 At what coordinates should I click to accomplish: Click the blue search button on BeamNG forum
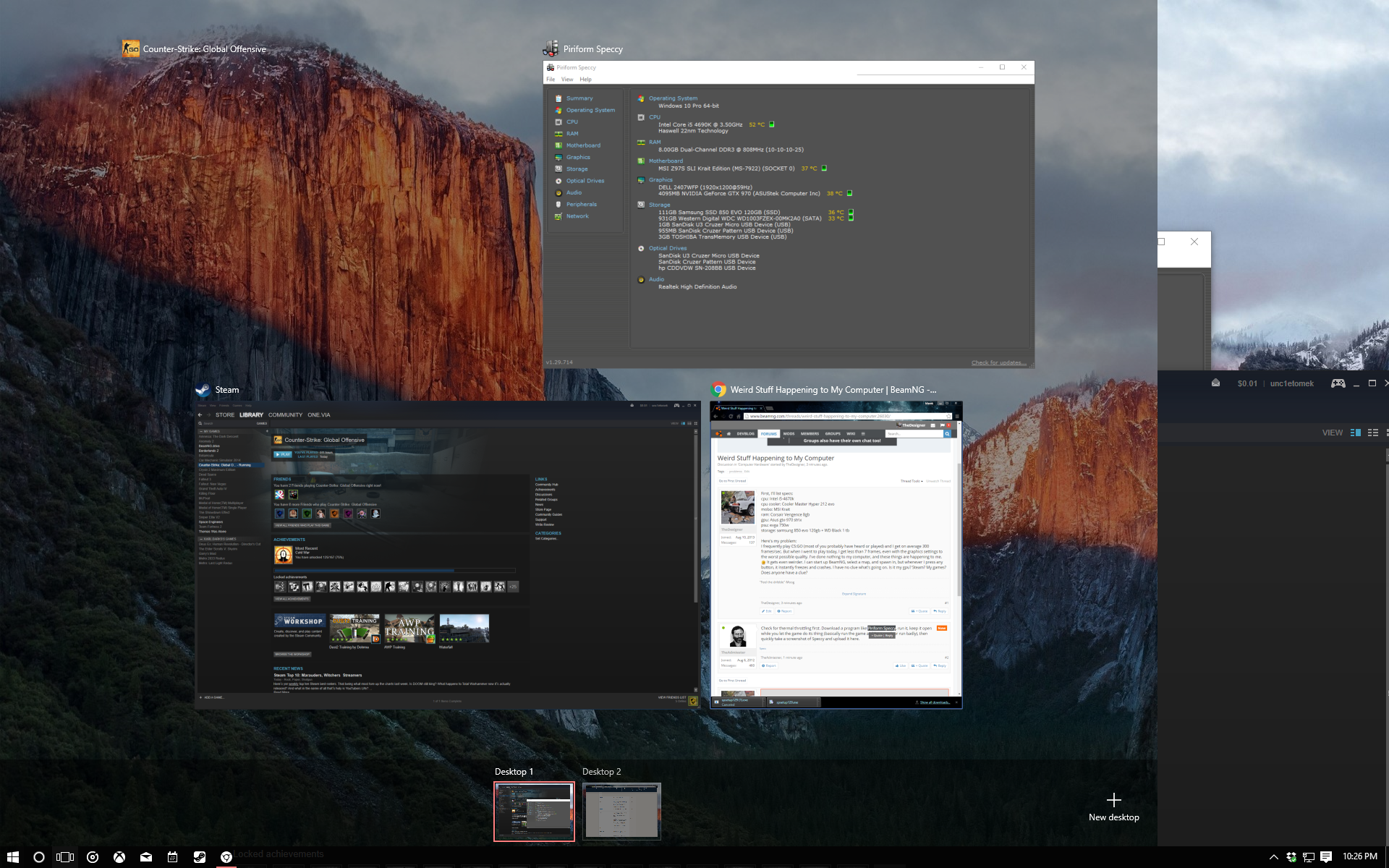point(947,434)
